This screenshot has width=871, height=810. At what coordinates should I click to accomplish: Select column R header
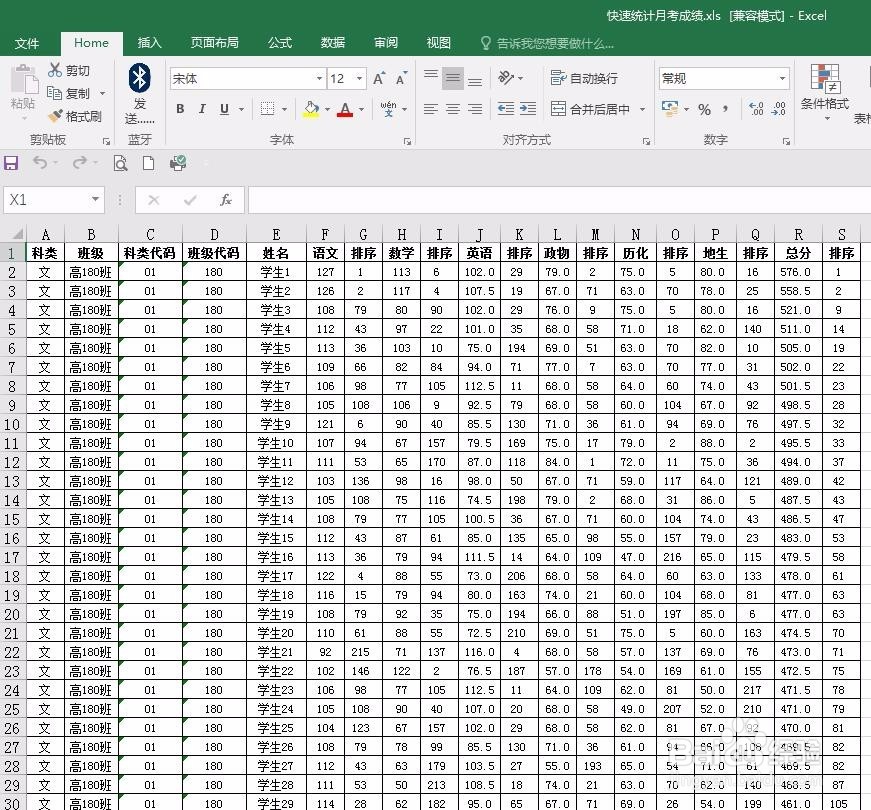(x=798, y=234)
